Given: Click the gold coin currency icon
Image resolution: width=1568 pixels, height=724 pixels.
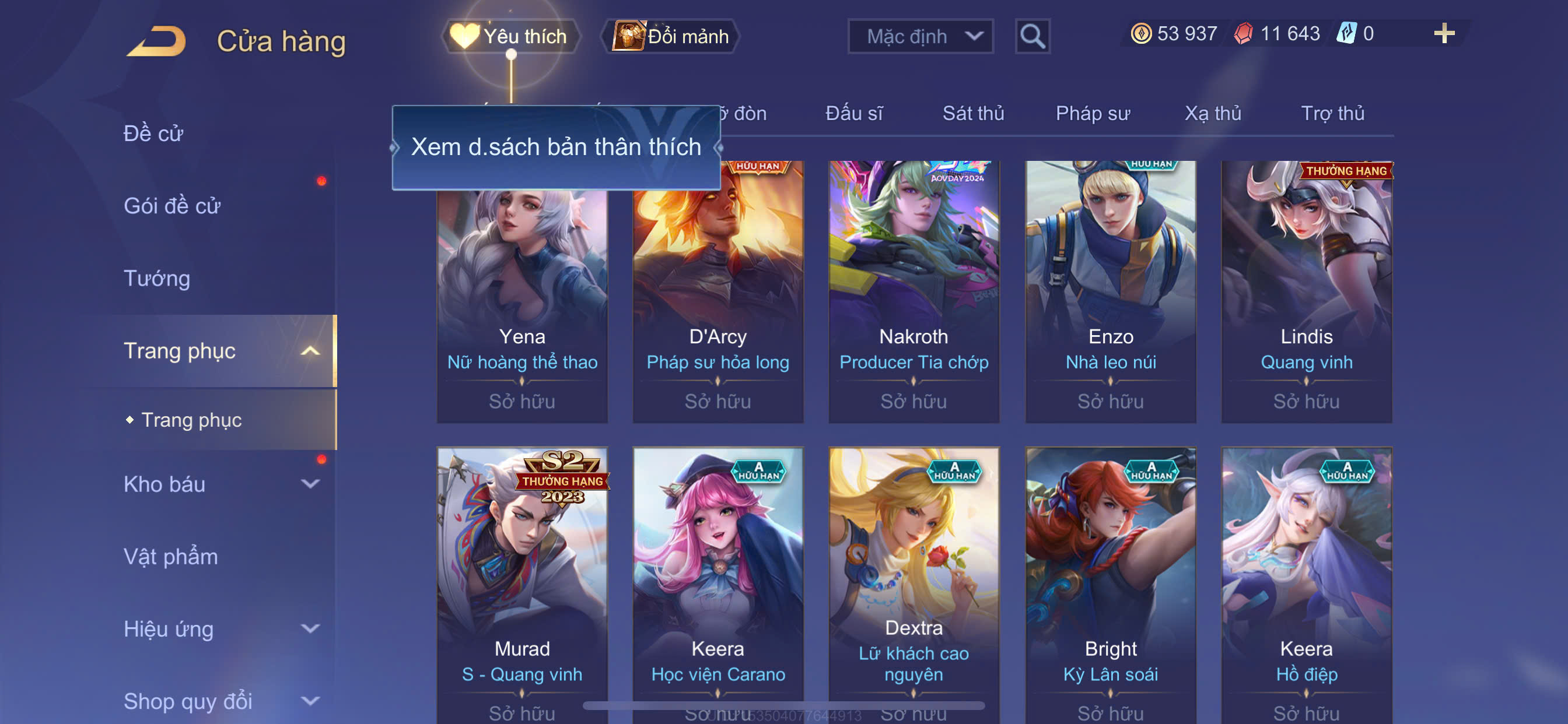Looking at the screenshot, I should click(1140, 33).
